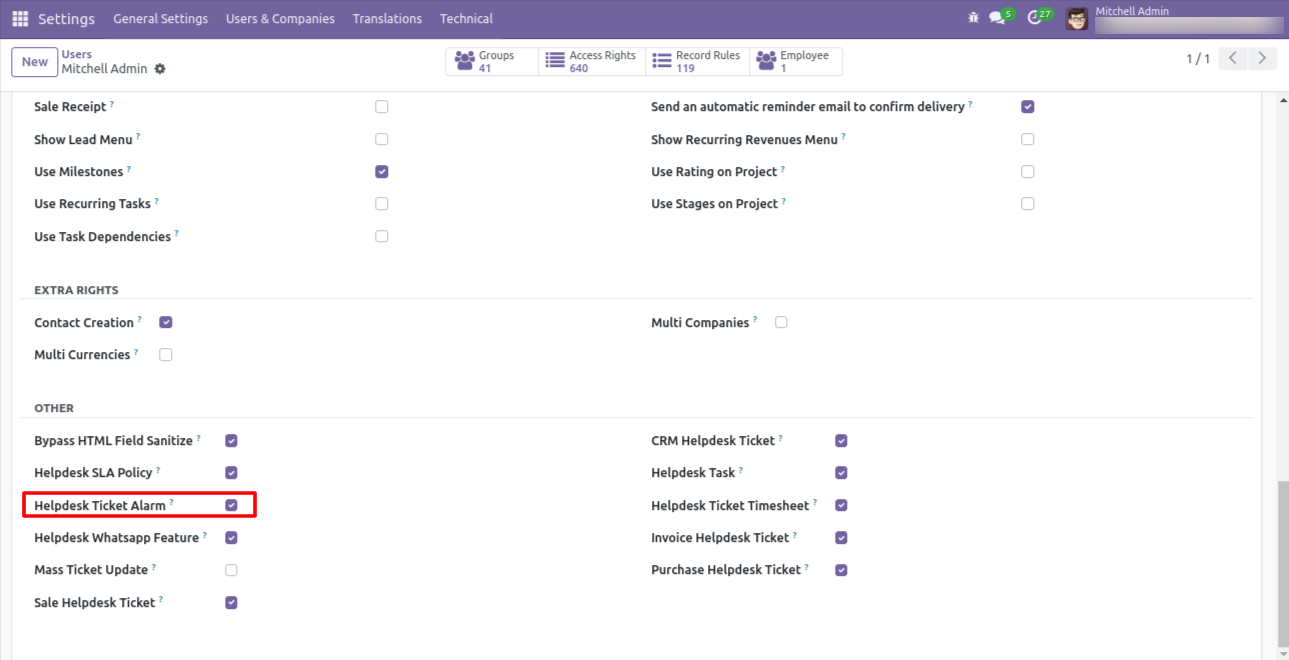Open the gear actions next to Mitchell Admin
The height and width of the screenshot is (660, 1289).
click(160, 69)
